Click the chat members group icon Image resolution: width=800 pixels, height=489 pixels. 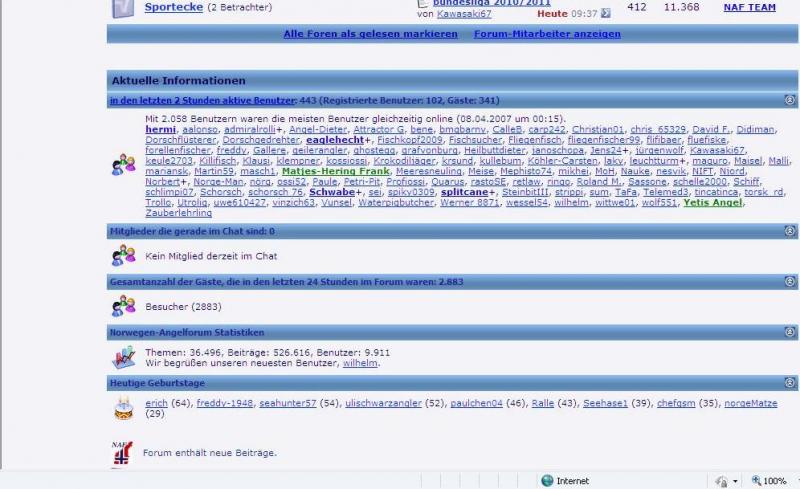click(124, 255)
